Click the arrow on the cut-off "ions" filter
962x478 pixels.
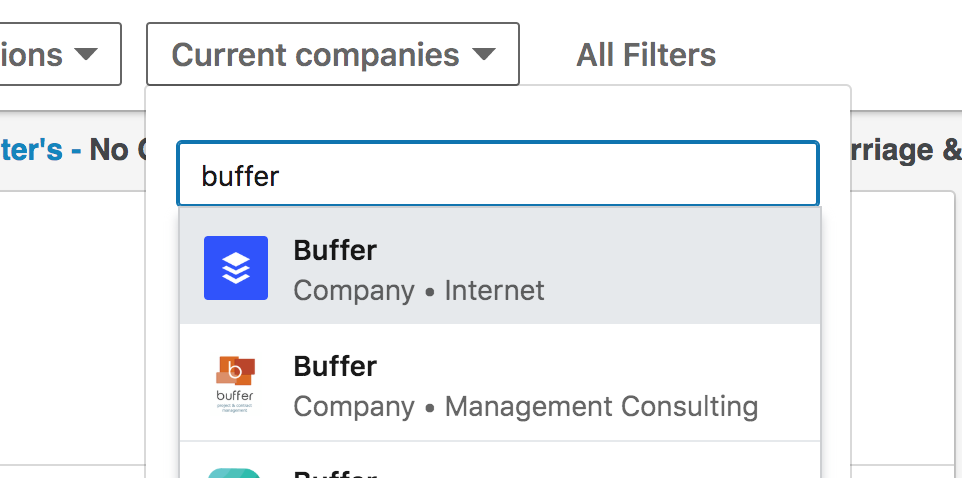point(86,54)
